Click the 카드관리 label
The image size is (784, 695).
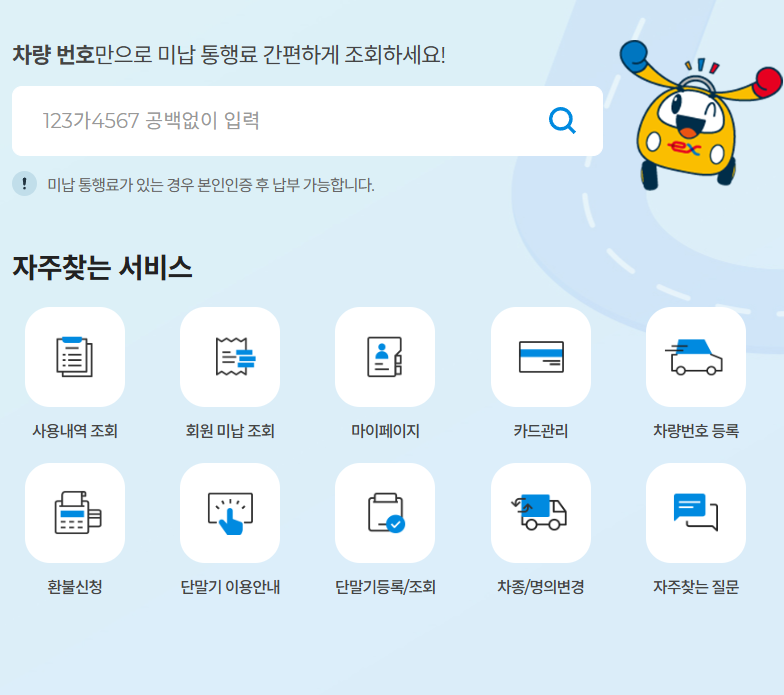pos(541,431)
